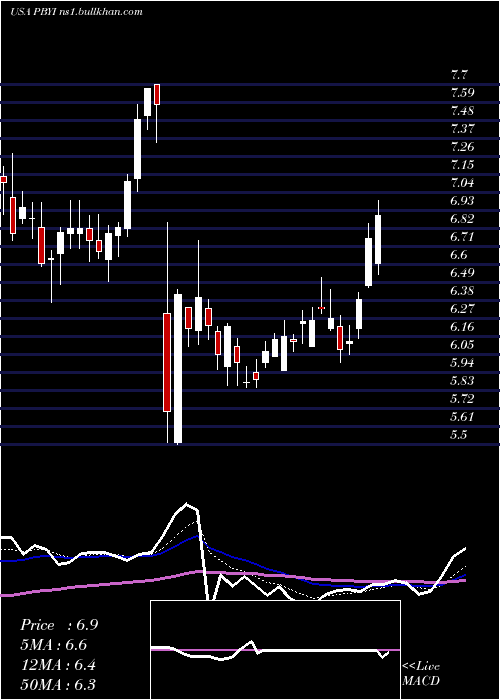500x700 pixels.
Task: Click the MACD inset chart box
Action: [275, 650]
